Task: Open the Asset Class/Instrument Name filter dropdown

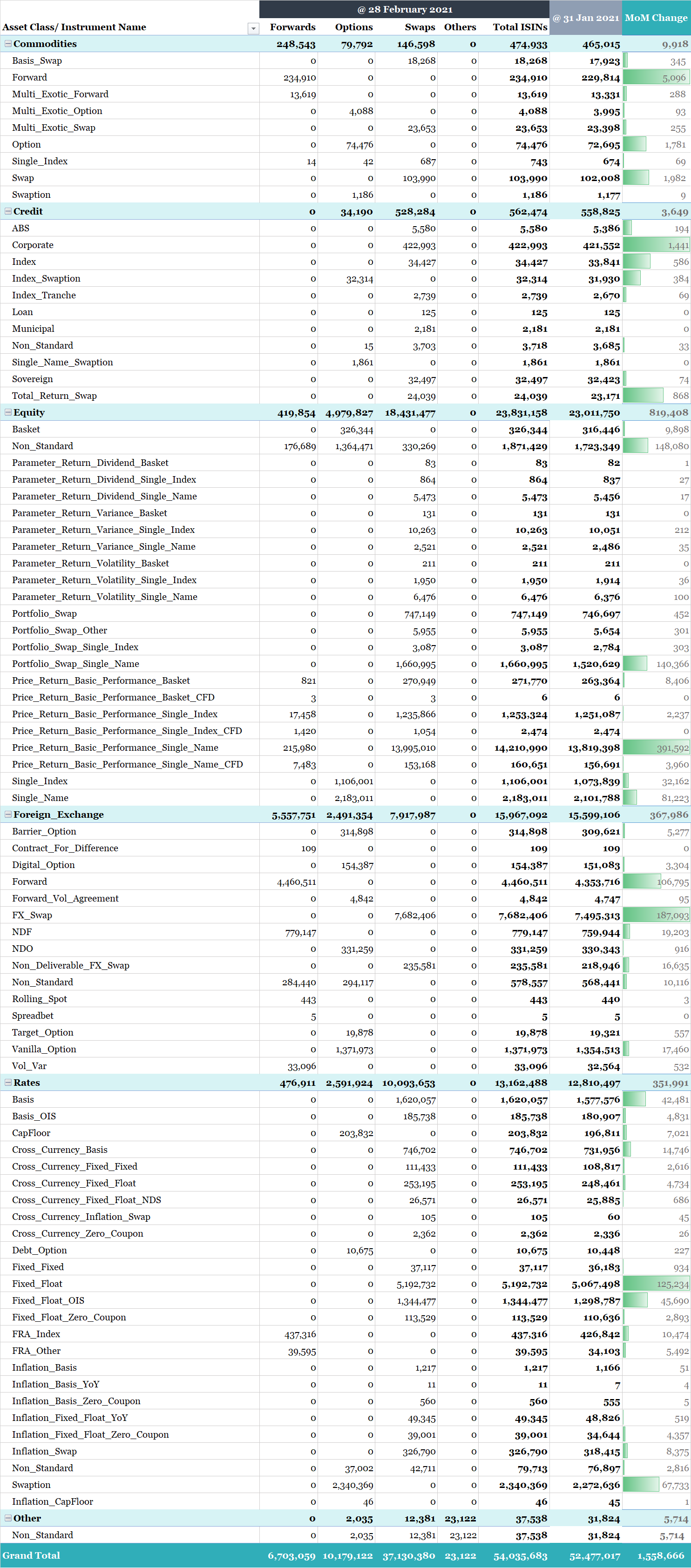Action: click(x=253, y=28)
